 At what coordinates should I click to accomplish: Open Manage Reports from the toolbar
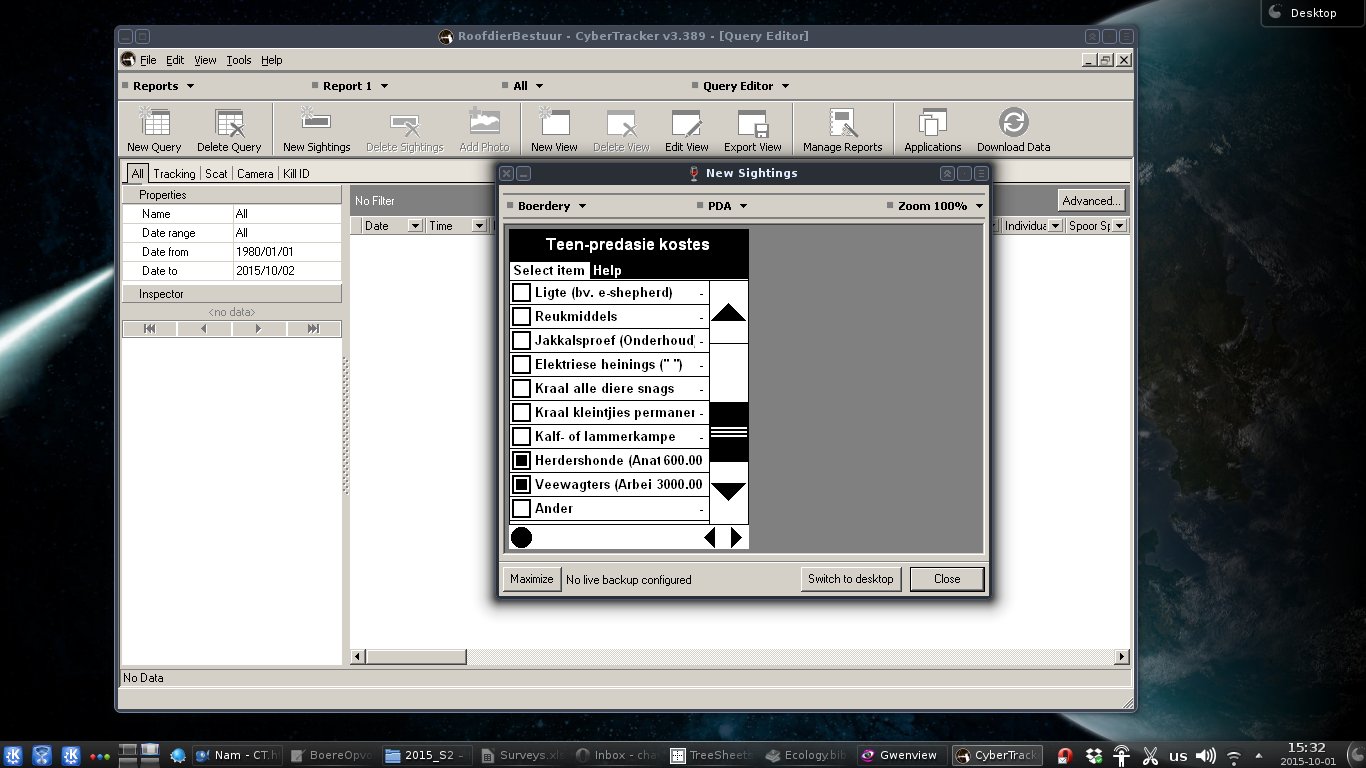[x=842, y=130]
